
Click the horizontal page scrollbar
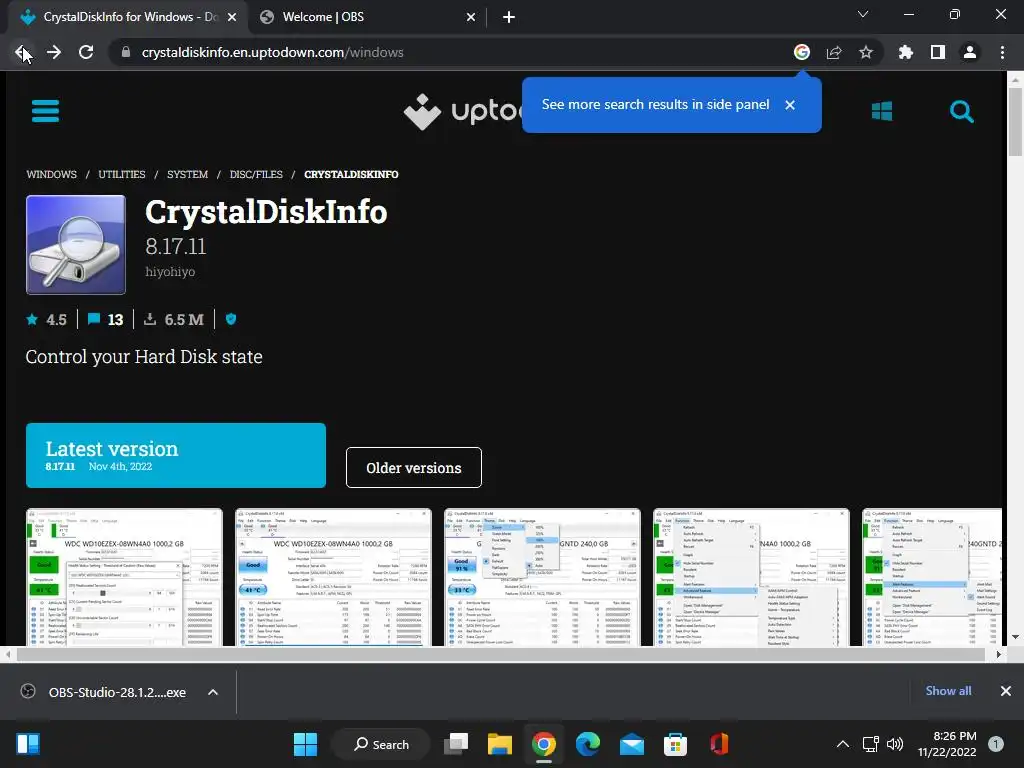(500, 654)
